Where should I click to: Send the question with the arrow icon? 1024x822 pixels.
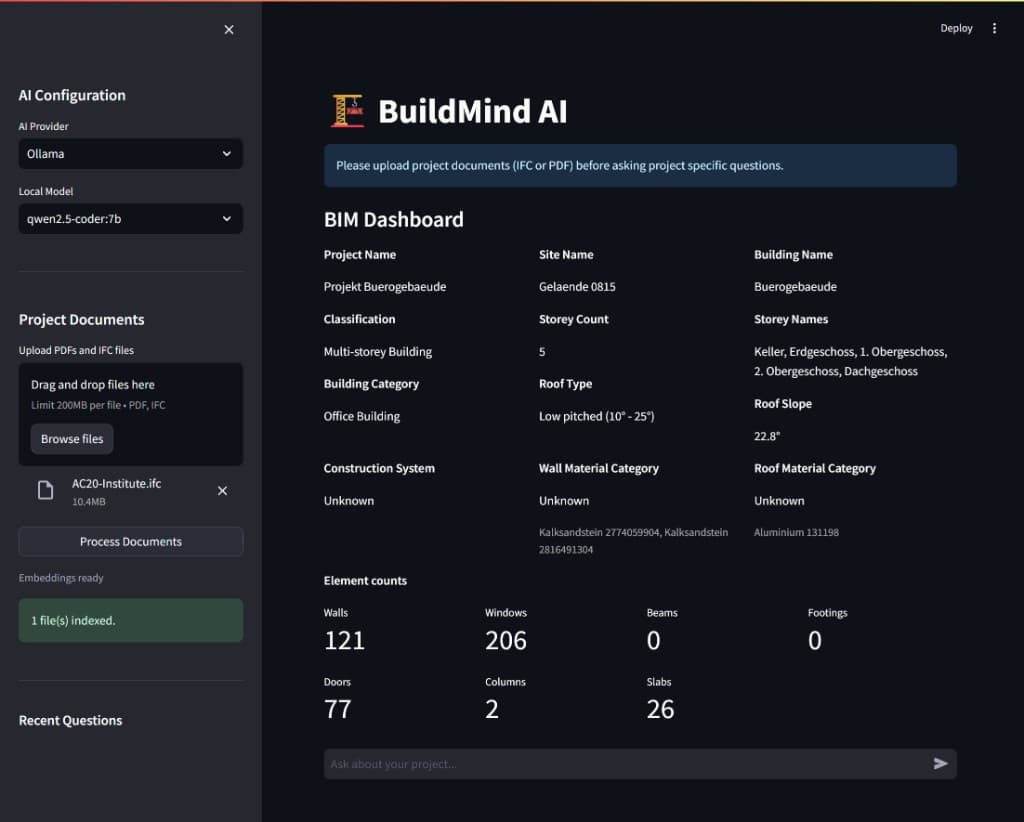coord(940,763)
